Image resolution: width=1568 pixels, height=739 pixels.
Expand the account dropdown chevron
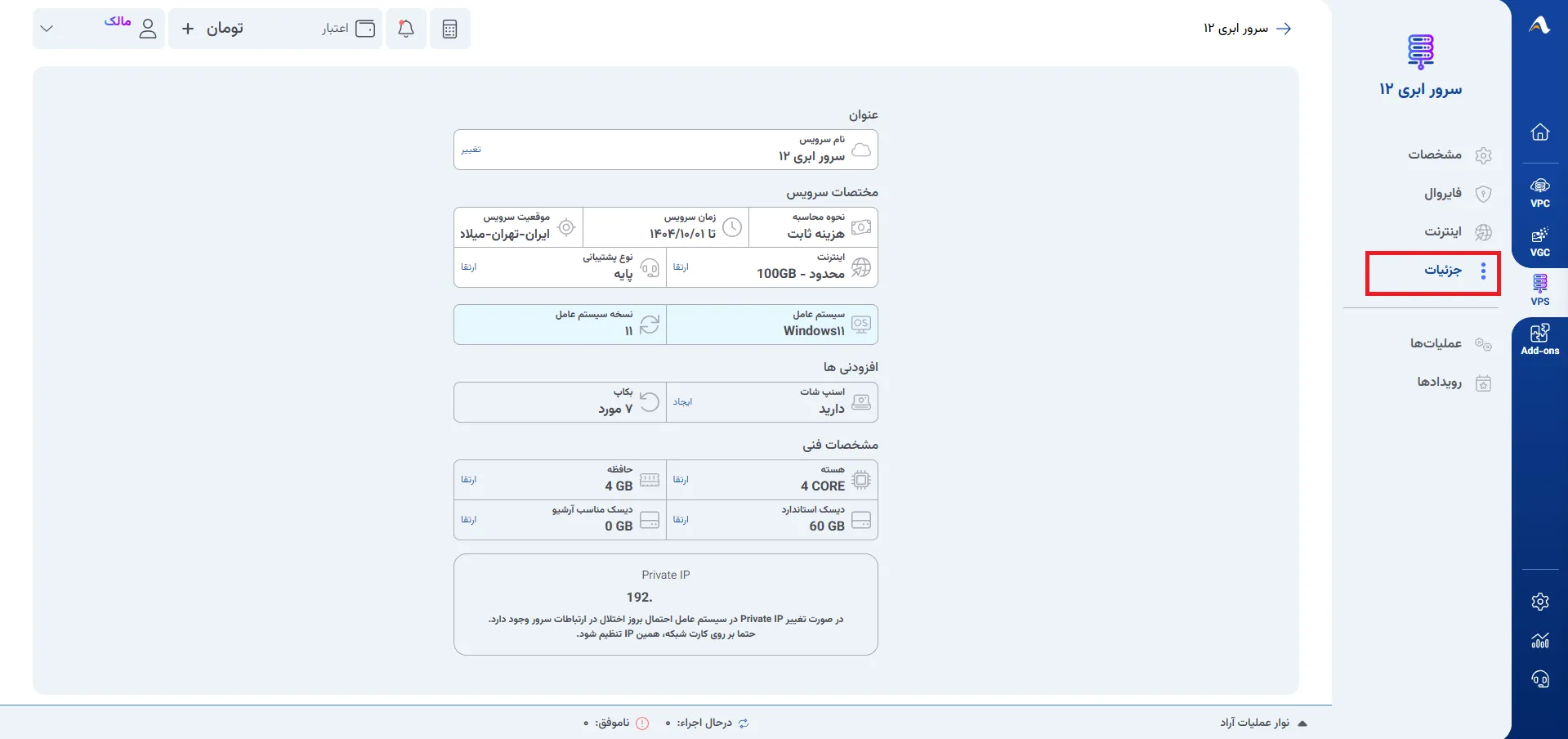coord(47,29)
